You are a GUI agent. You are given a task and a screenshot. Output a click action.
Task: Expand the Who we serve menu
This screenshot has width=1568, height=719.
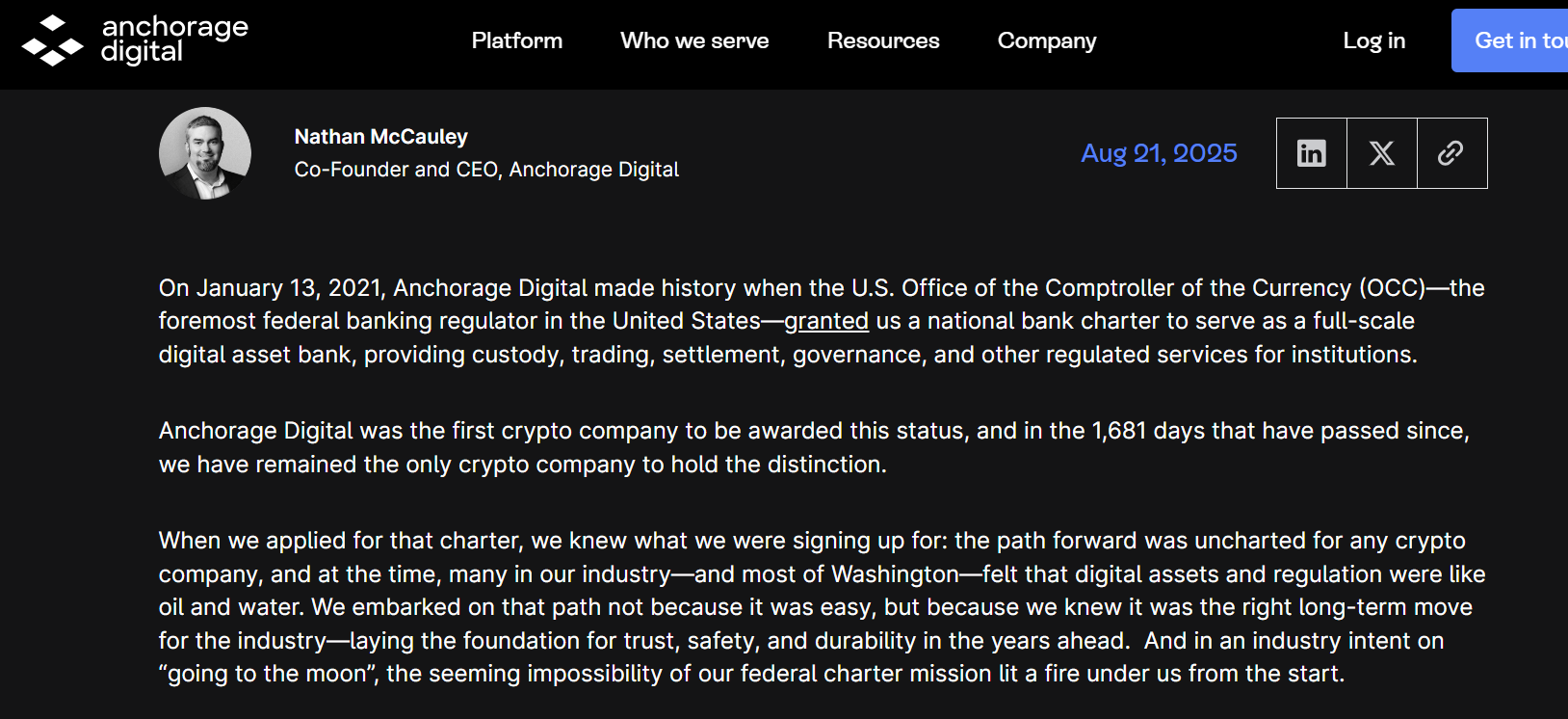[x=694, y=40]
